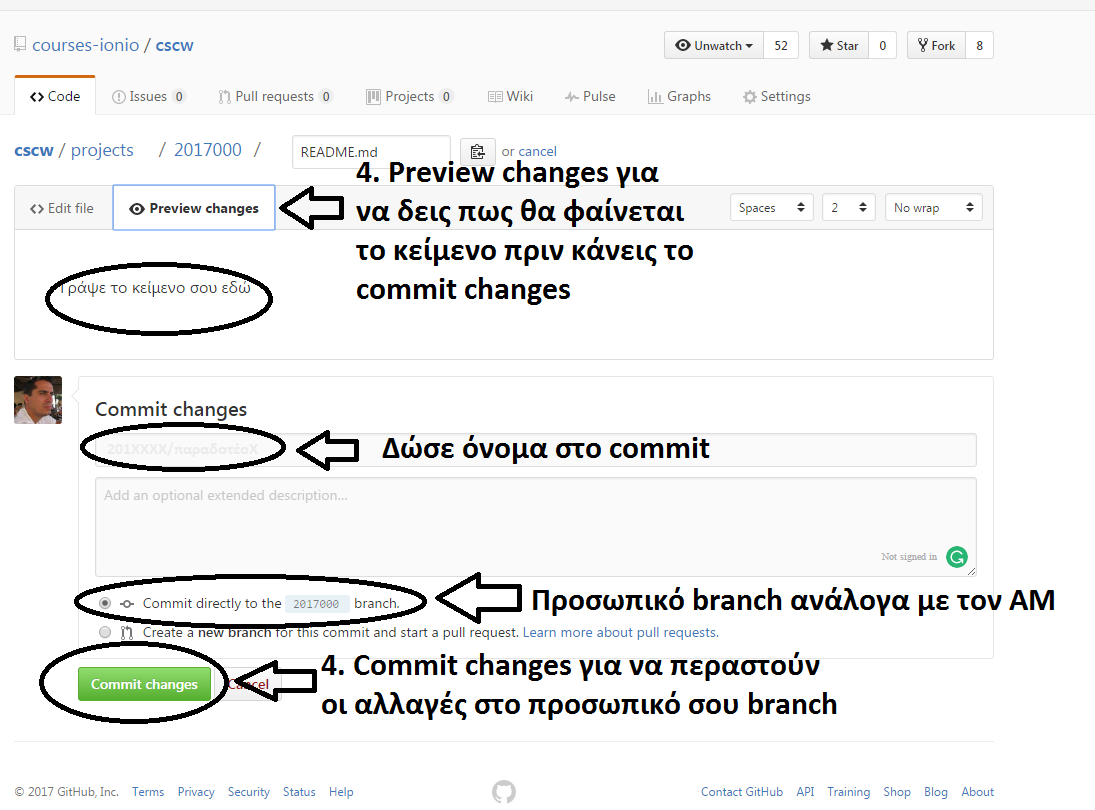1095x810 pixels.
Task: Click the optional extended description box
Action: click(x=536, y=526)
